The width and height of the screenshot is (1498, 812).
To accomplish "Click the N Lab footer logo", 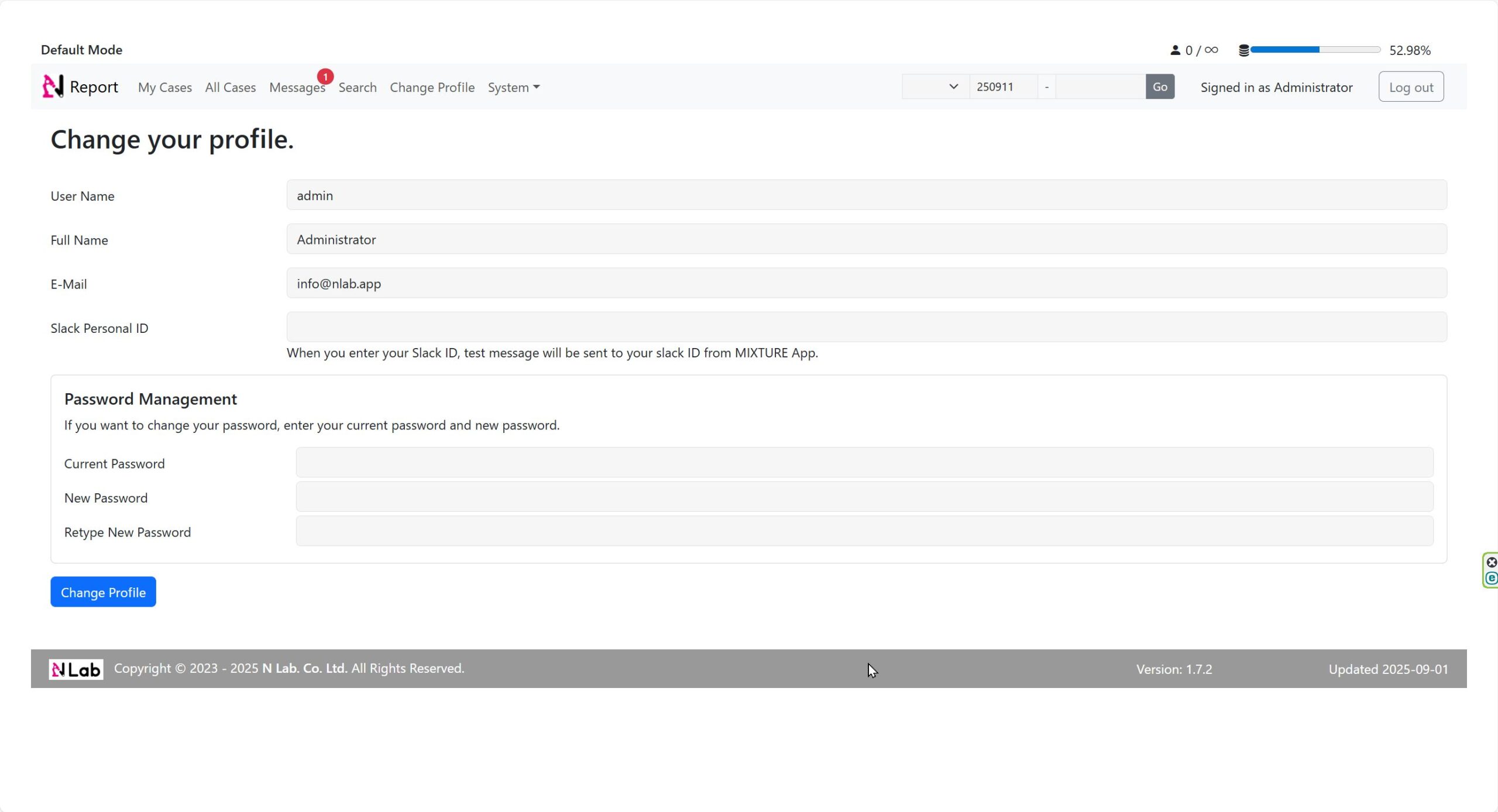I will point(76,669).
